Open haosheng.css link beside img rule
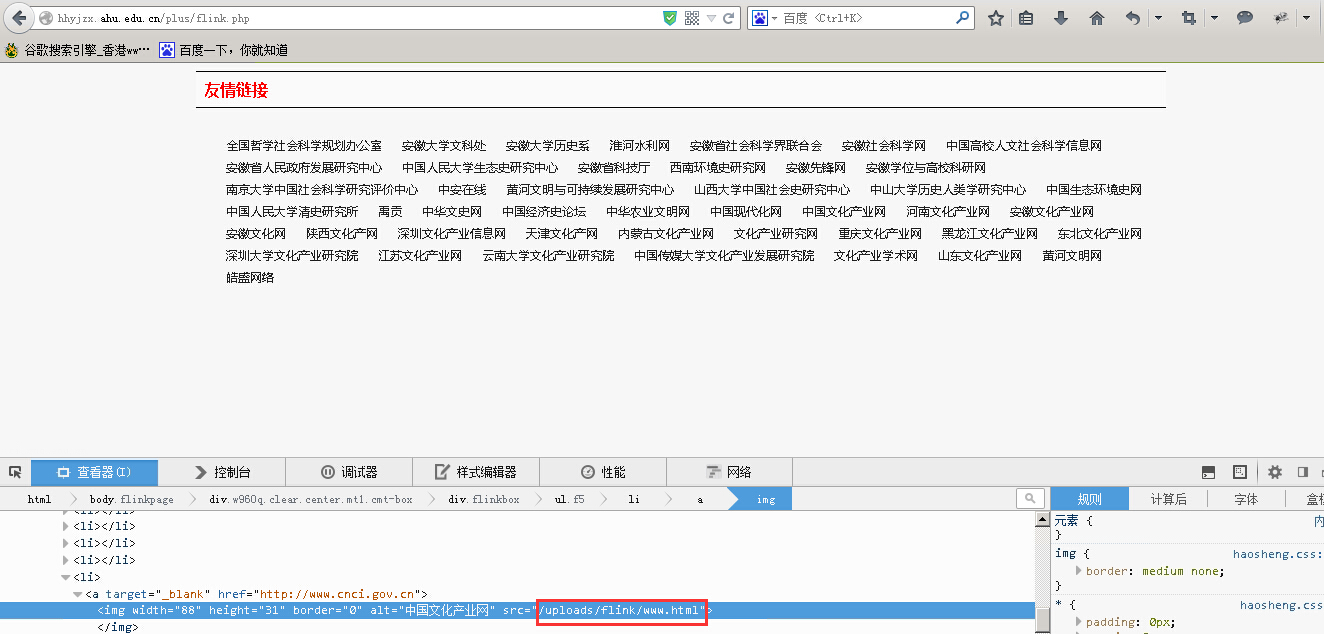1324x634 pixels. coord(1278,554)
